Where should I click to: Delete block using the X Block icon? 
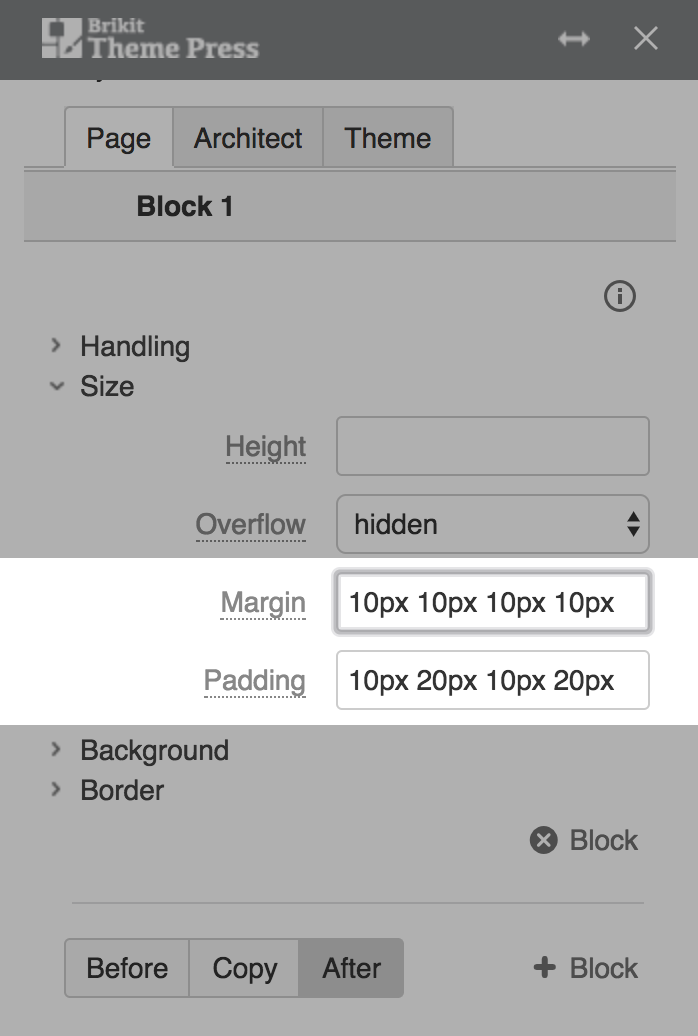584,840
